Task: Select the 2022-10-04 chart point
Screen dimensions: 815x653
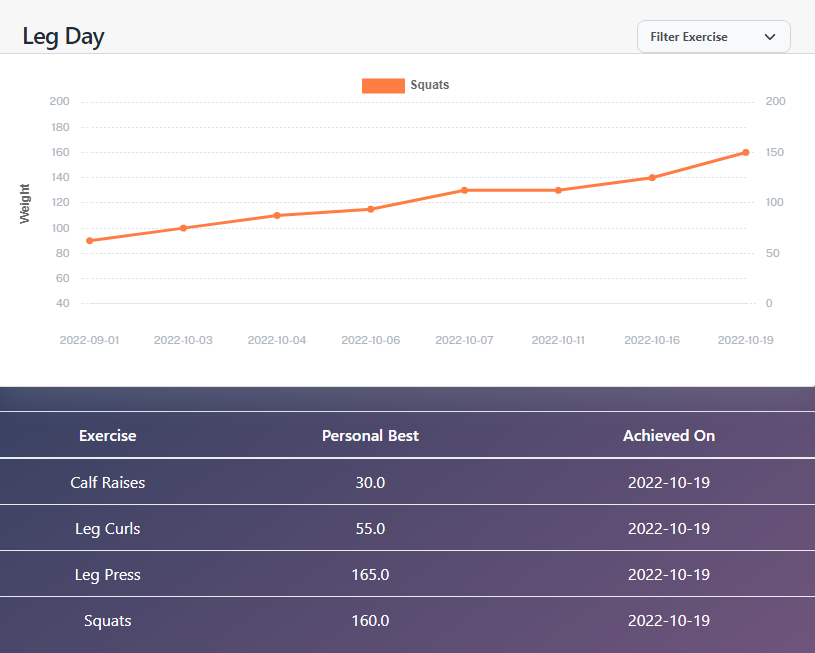Action: coord(277,215)
